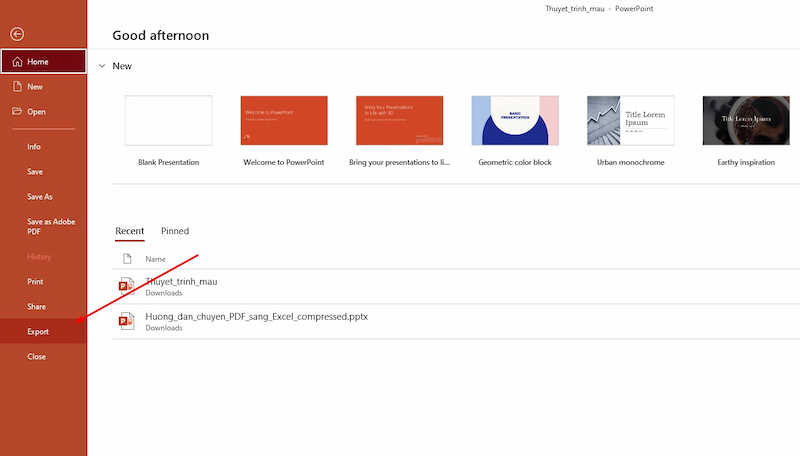This screenshot has width=800, height=456.
Task: Open the Welcome to PowerPoint template
Action: point(284,120)
